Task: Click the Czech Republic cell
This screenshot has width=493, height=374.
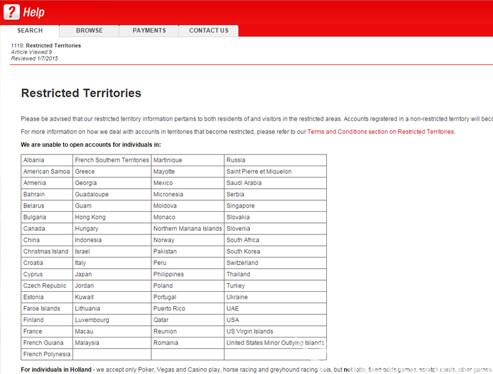Action: 47,286
